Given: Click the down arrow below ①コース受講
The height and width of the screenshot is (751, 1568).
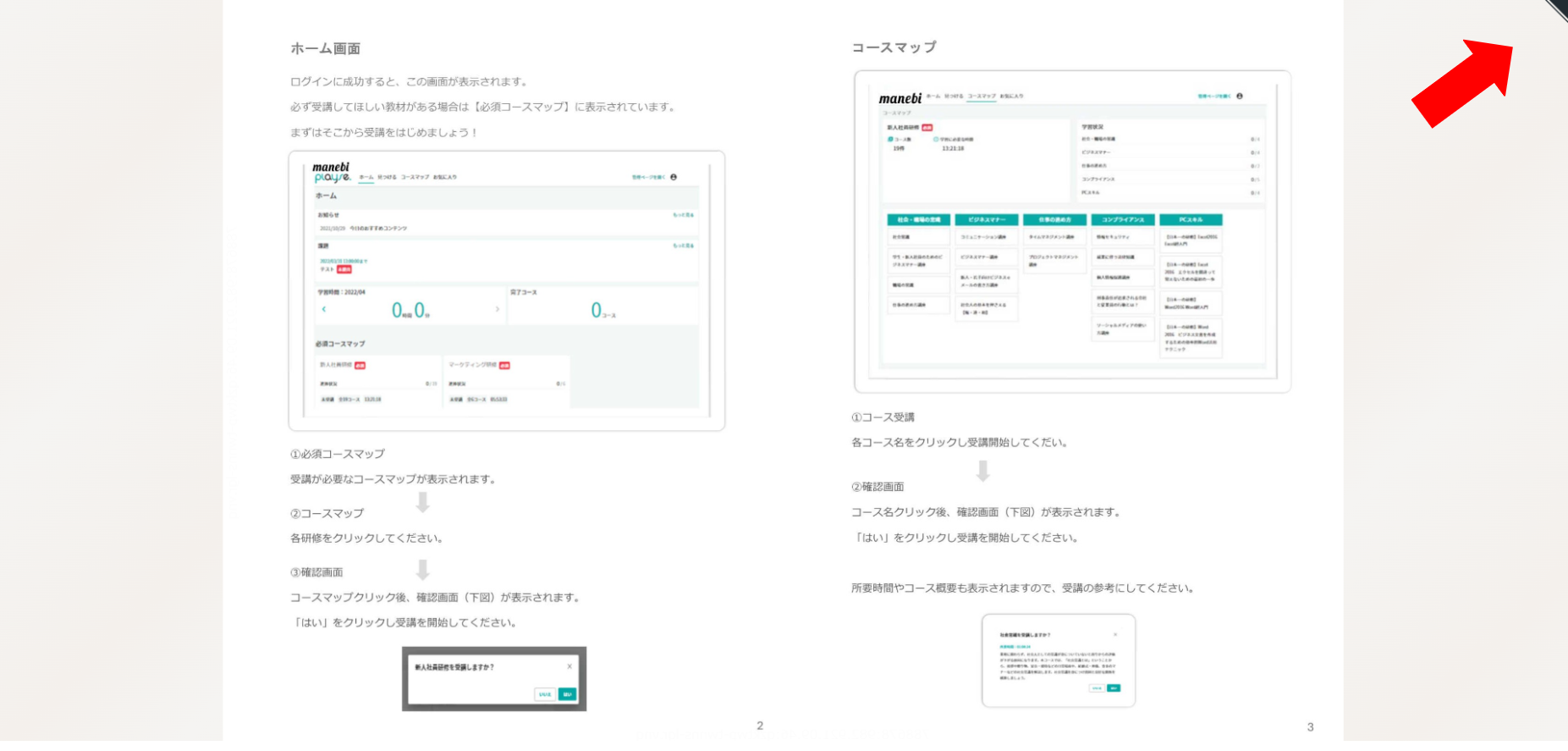Looking at the screenshot, I should coord(982,471).
